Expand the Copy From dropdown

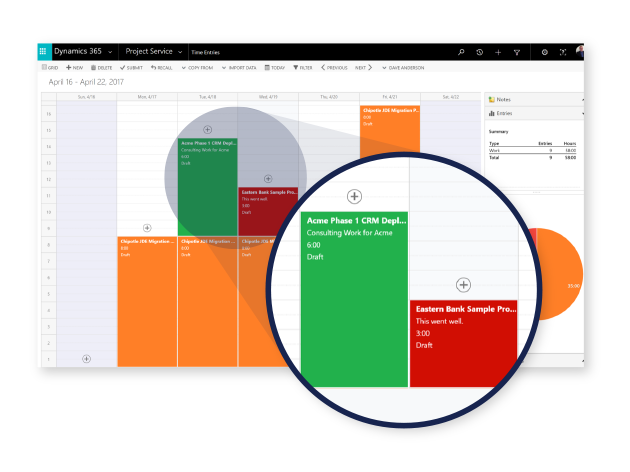tap(197, 67)
